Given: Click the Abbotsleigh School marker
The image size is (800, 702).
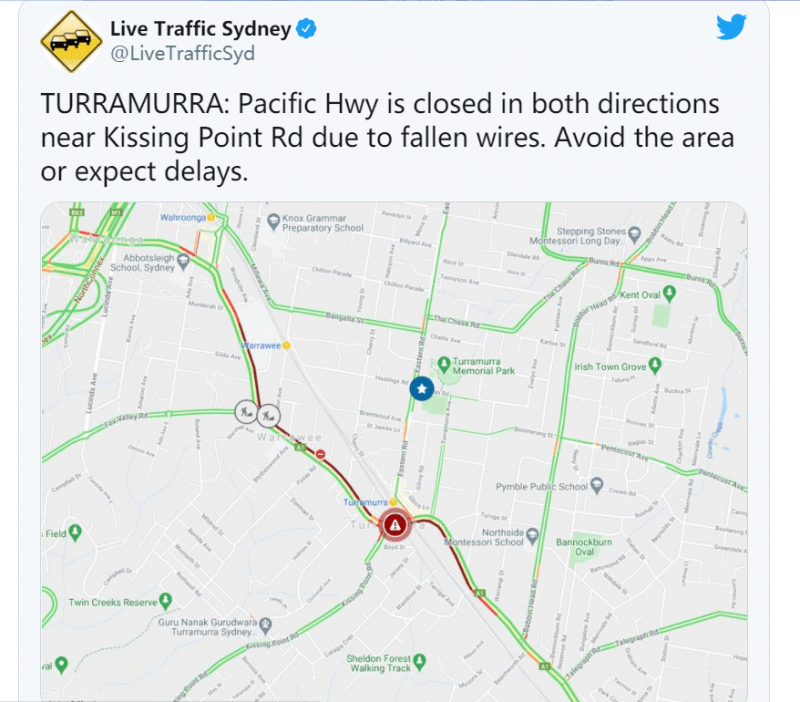Looking at the screenshot, I should (x=183, y=262).
